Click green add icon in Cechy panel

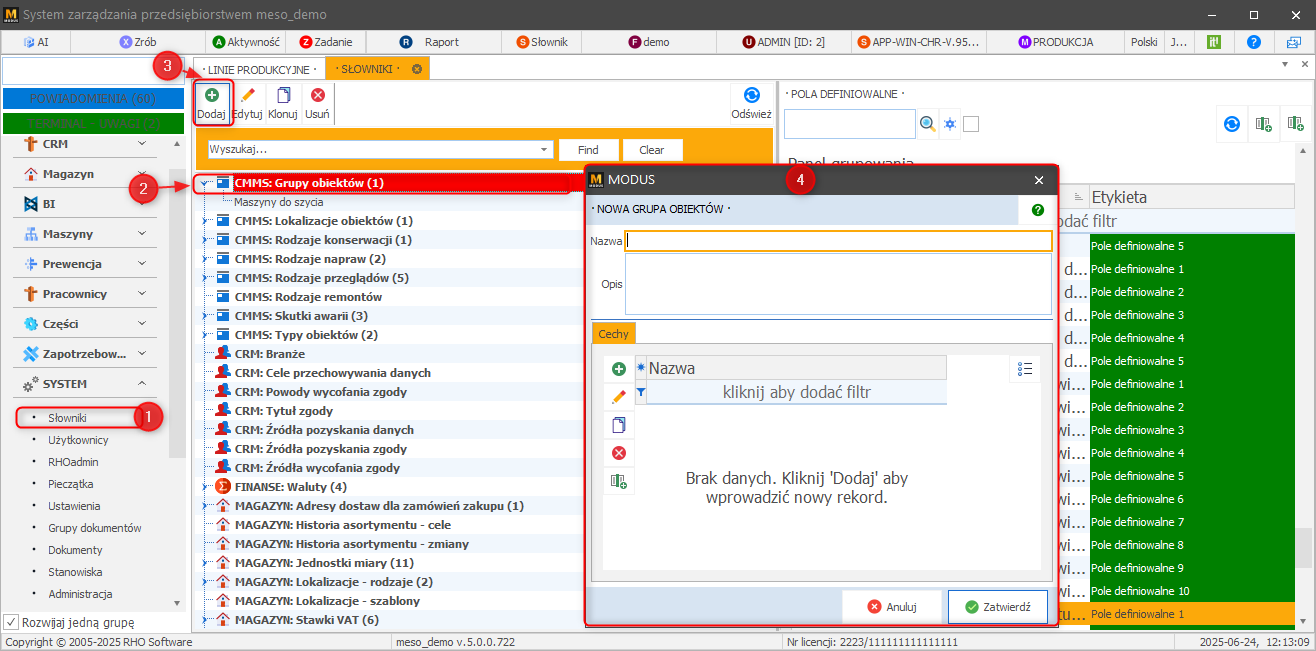[x=618, y=370]
